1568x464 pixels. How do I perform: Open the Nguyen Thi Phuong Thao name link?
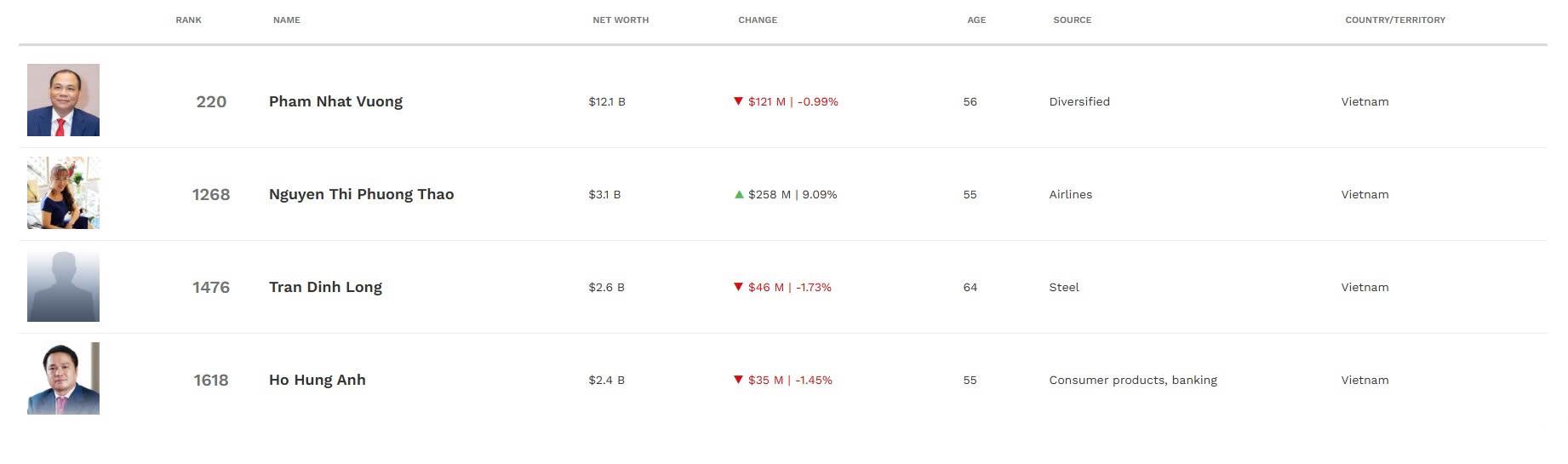click(361, 194)
